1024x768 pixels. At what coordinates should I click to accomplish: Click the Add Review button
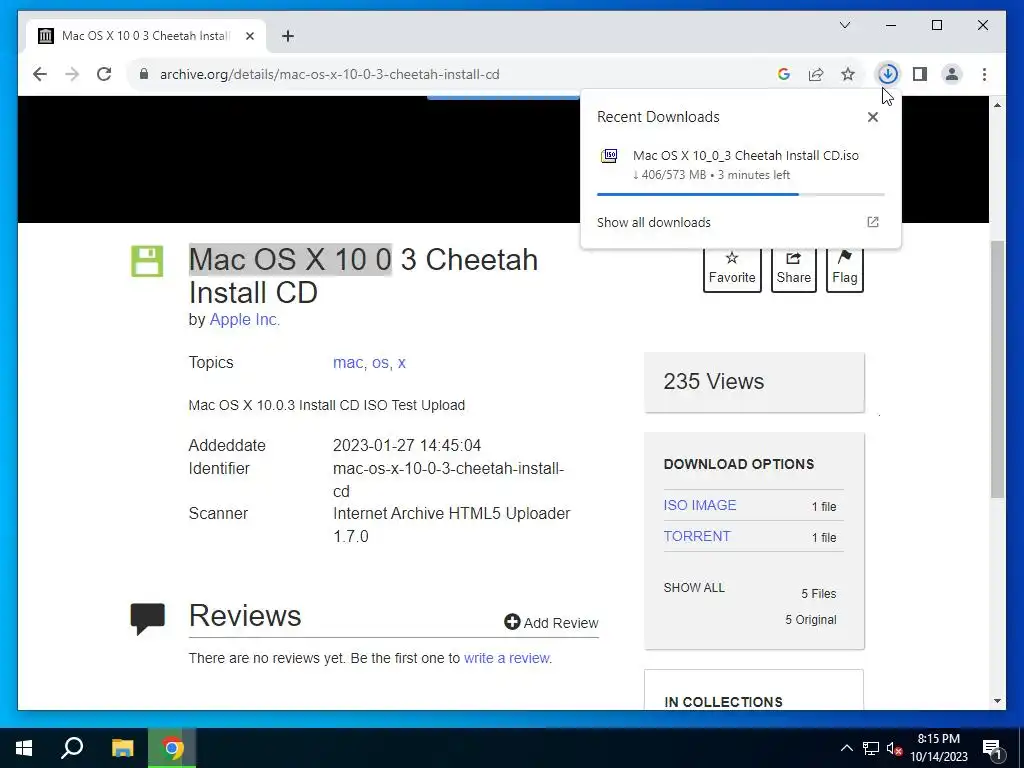(x=551, y=622)
